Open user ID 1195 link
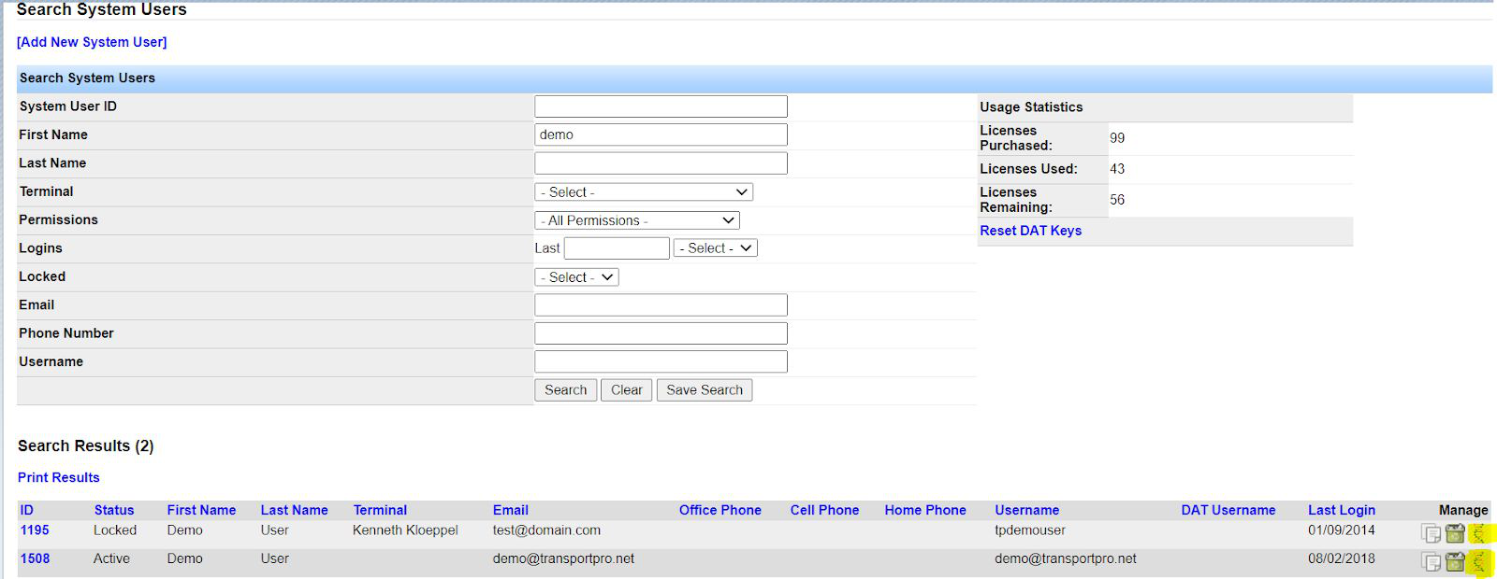The width and height of the screenshot is (1497, 579). coord(34,530)
